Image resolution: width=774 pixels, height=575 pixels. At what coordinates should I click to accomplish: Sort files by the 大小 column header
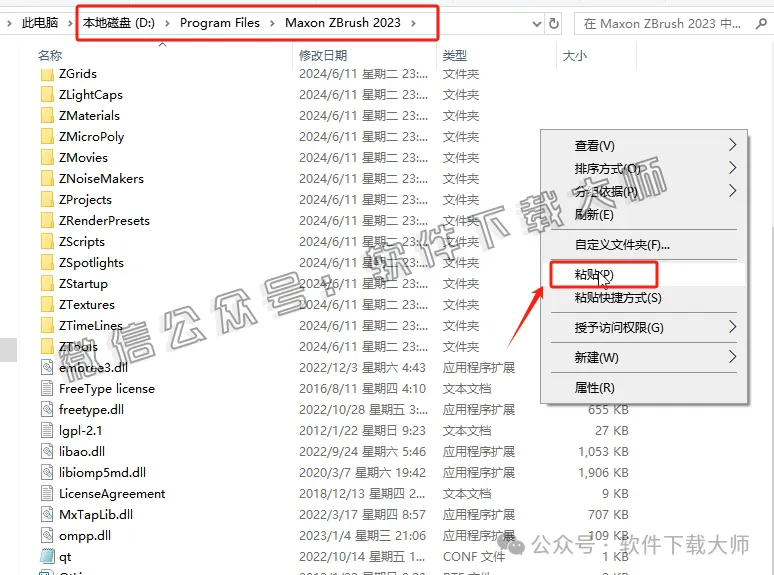tap(575, 56)
